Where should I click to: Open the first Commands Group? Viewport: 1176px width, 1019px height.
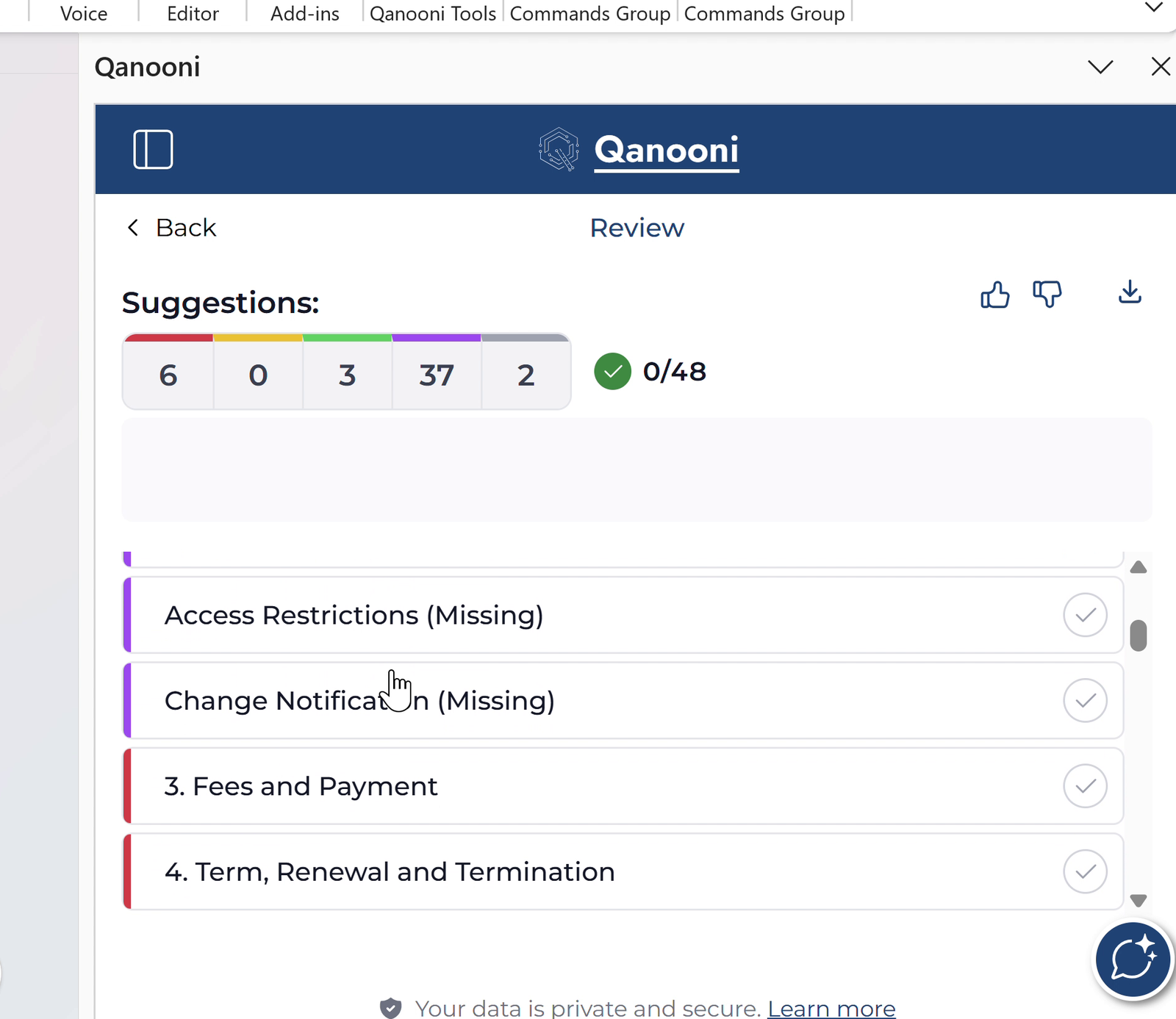(x=590, y=13)
